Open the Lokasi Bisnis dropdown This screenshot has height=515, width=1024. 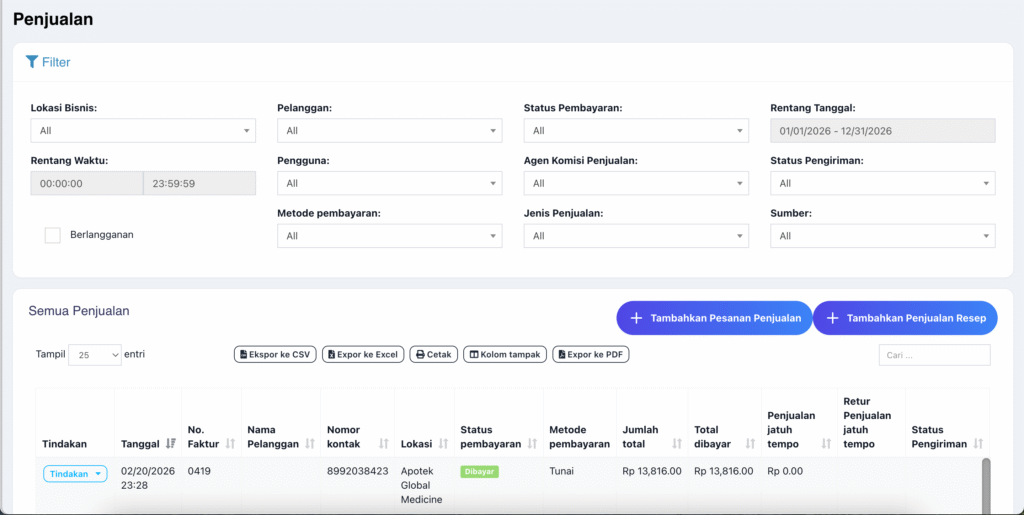[143, 130]
